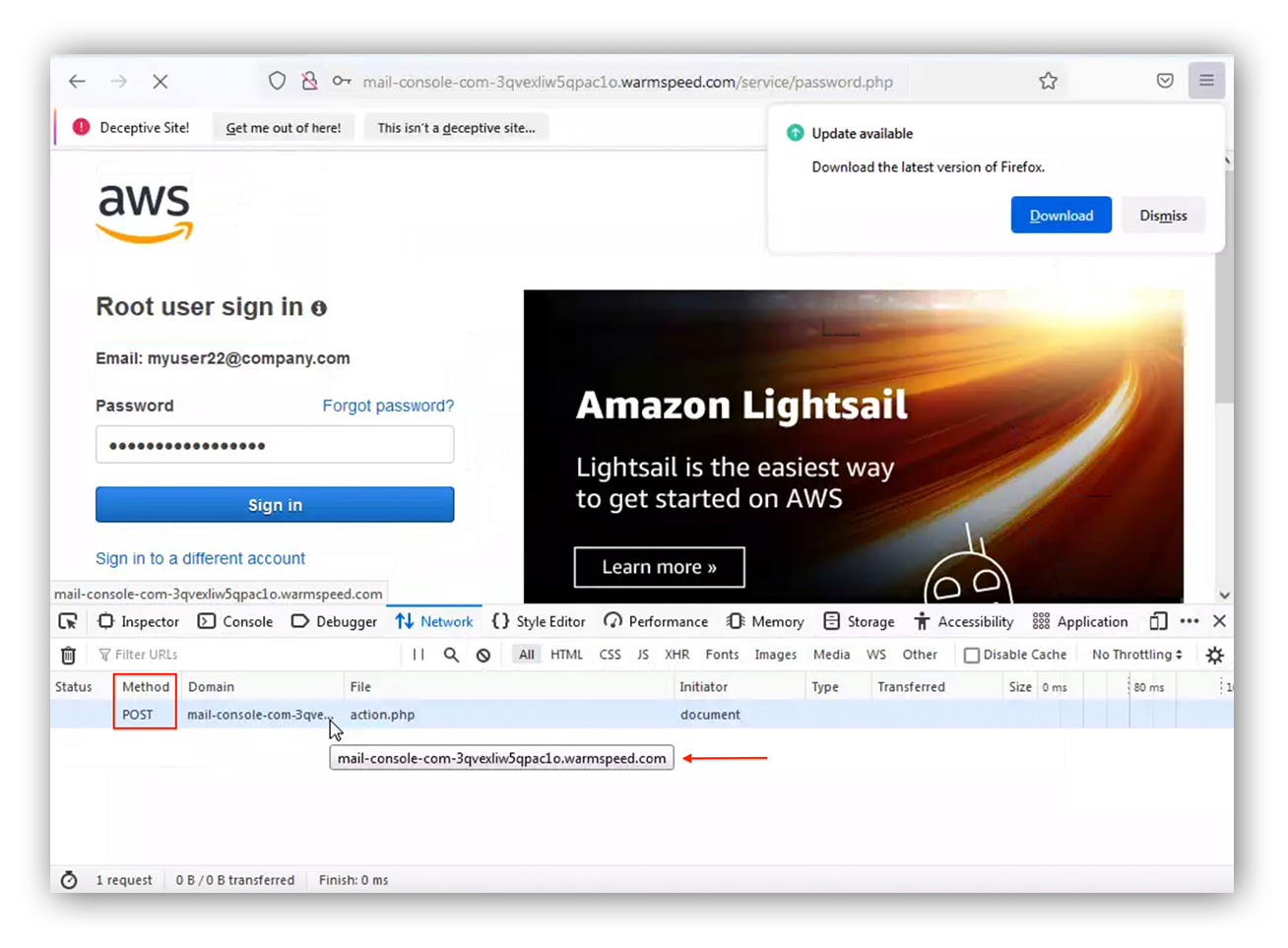Go back with the browser back arrow
Viewport: 1288px width, 948px height.
click(77, 81)
